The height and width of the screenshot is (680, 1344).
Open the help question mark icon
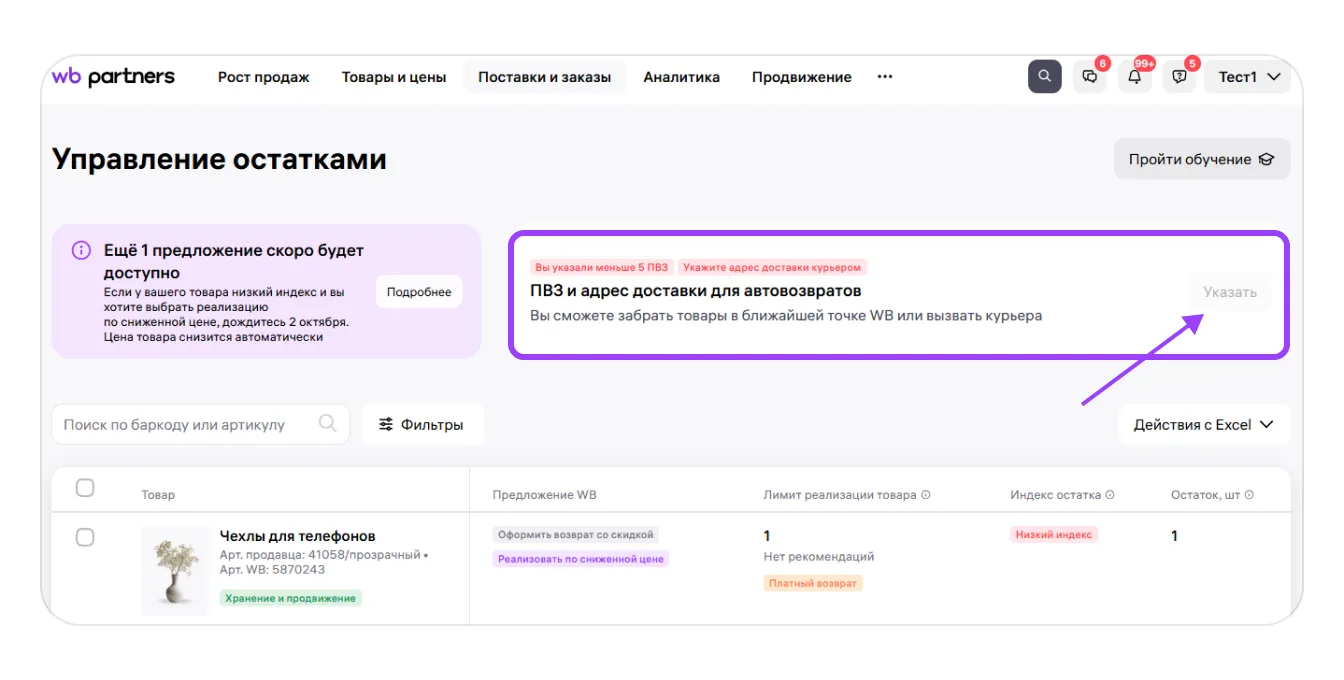click(x=1179, y=77)
